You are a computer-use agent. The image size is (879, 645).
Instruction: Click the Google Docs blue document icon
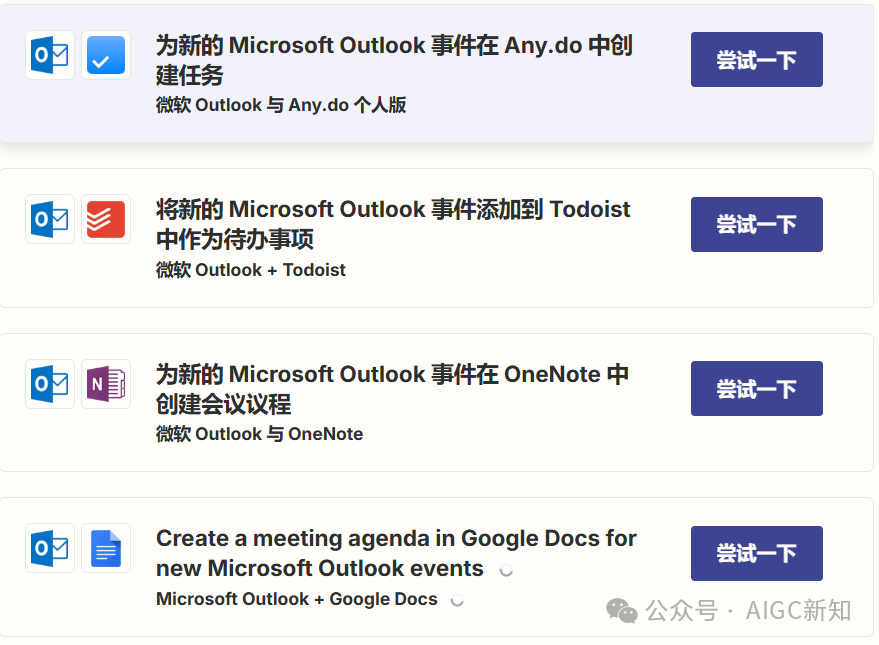[106, 548]
